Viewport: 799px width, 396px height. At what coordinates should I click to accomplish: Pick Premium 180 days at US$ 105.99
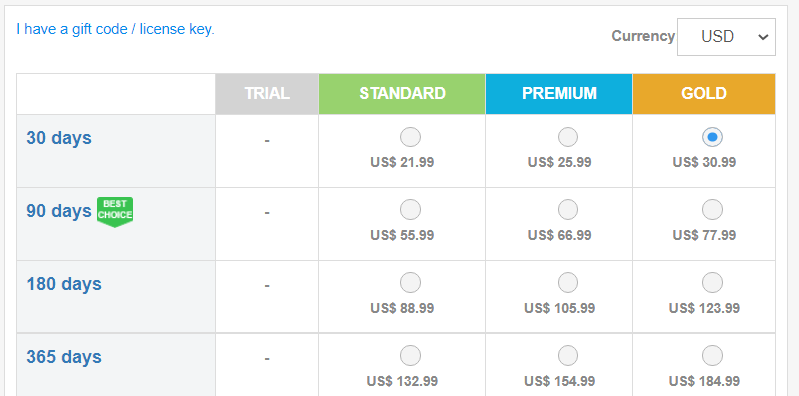pyautogui.click(x=568, y=282)
